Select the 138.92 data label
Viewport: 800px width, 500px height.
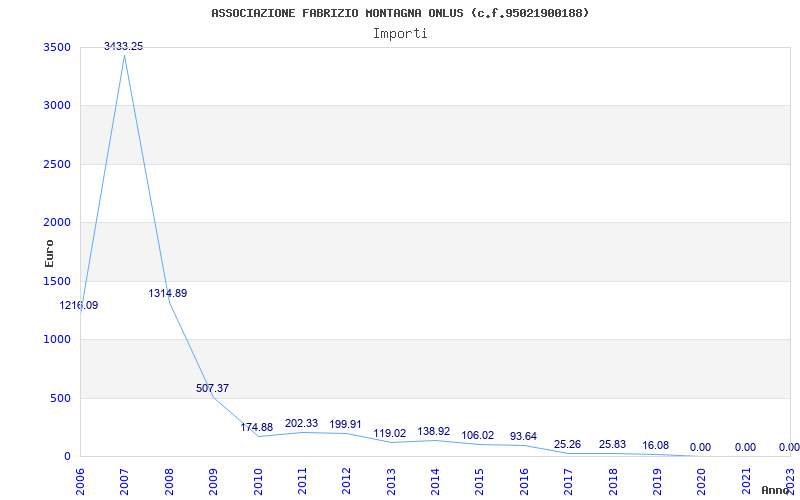point(434,432)
